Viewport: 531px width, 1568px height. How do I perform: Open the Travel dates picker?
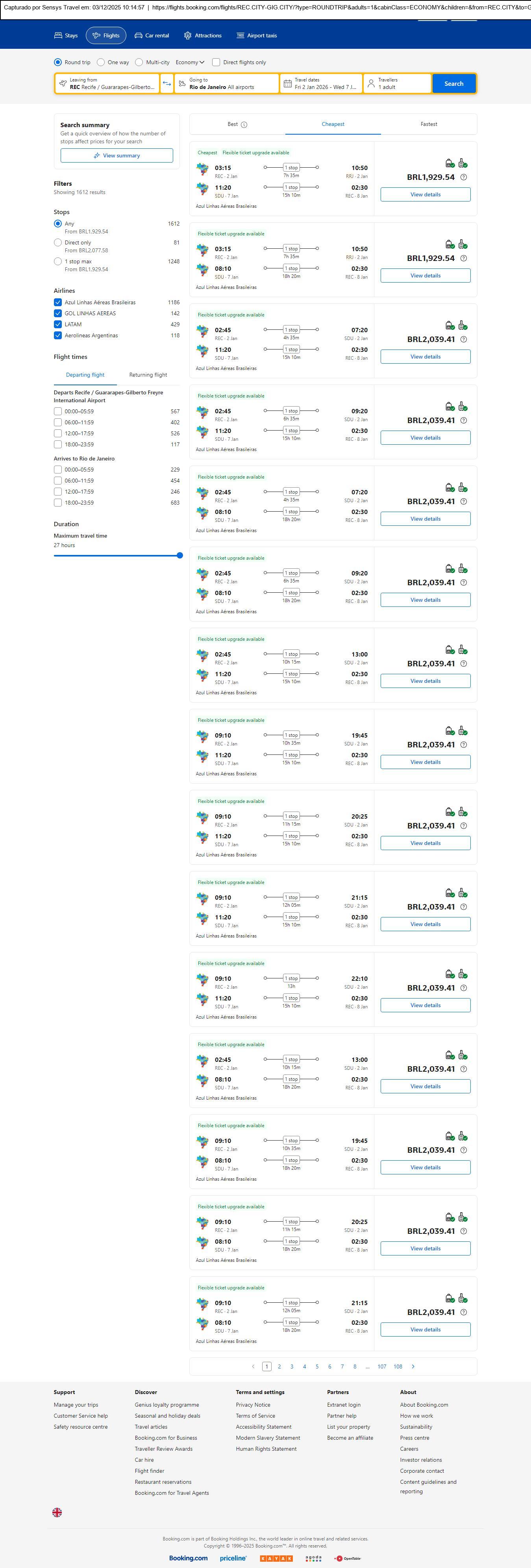tap(321, 83)
